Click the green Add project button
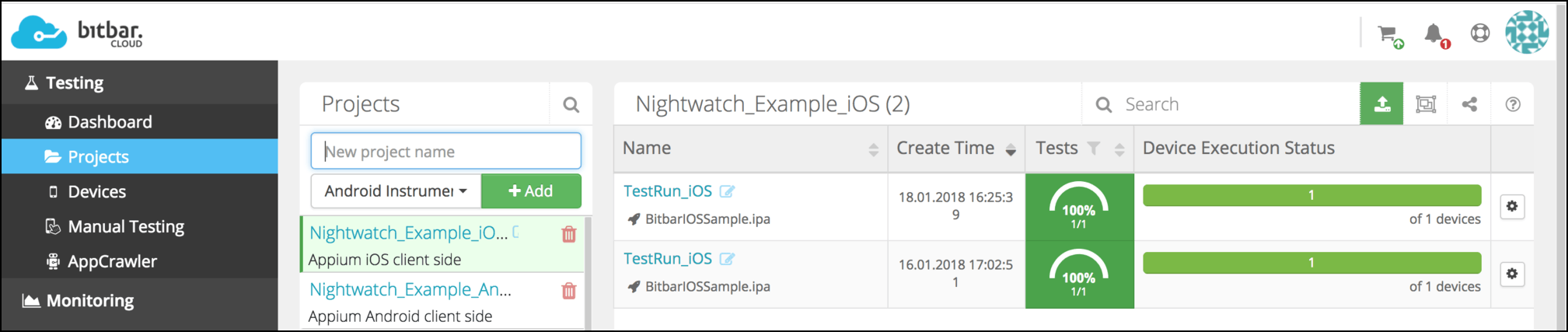This screenshot has height=332, width=1568. click(531, 191)
